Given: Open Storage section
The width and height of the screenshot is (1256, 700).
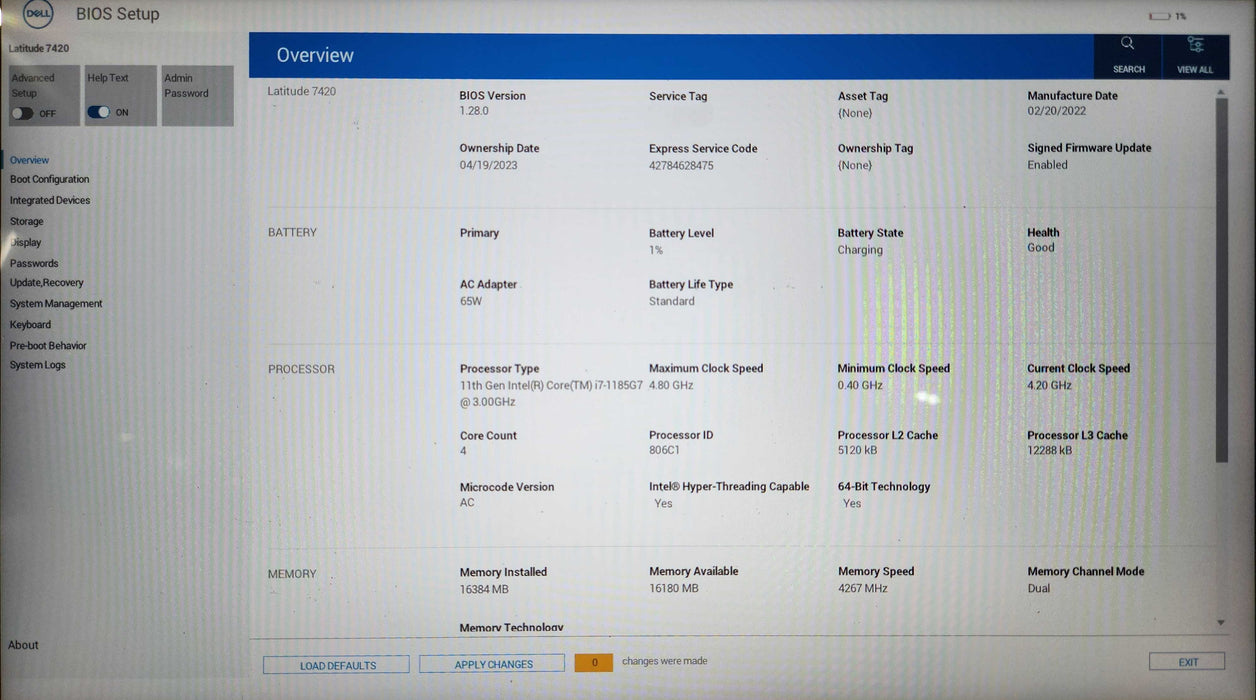Looking at the screenshot, I should (x=27, y=221).
